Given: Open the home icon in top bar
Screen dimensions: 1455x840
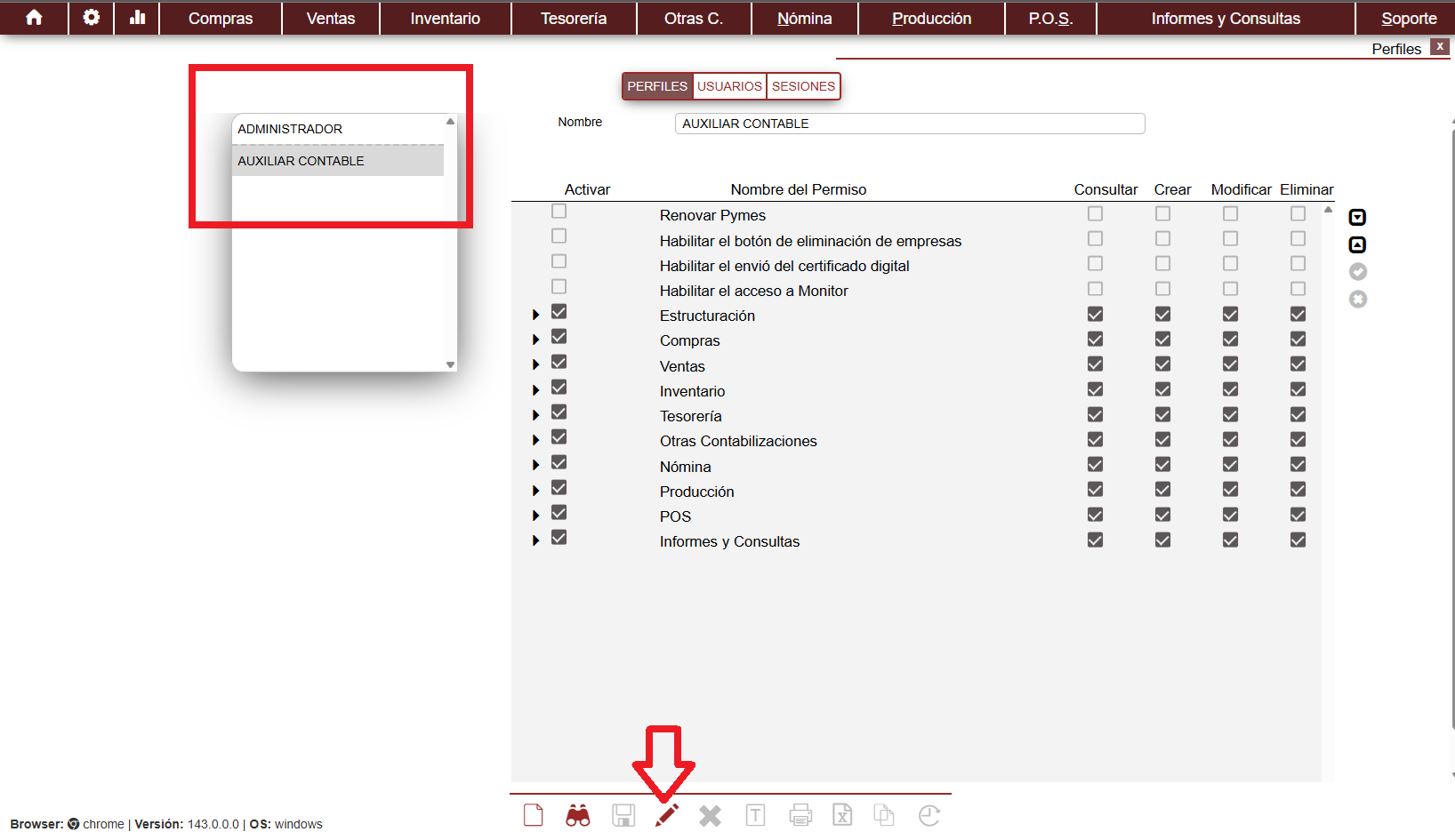Looking at the screenshot, I should pos(34,18).
